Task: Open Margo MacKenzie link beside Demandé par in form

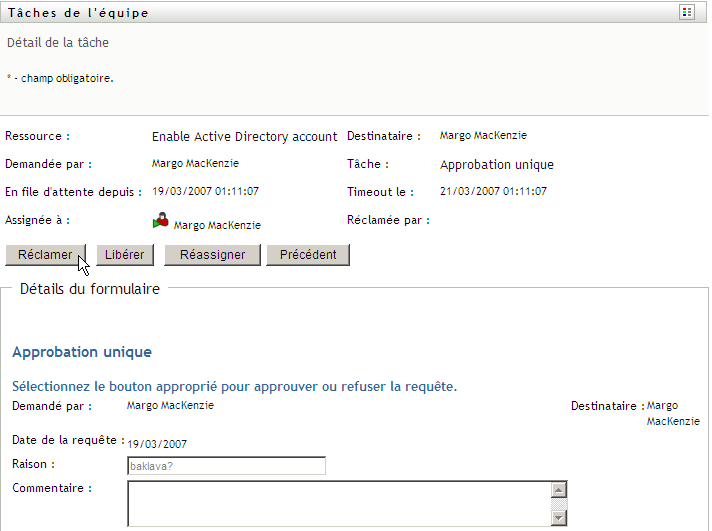Action: click(170, 405)
